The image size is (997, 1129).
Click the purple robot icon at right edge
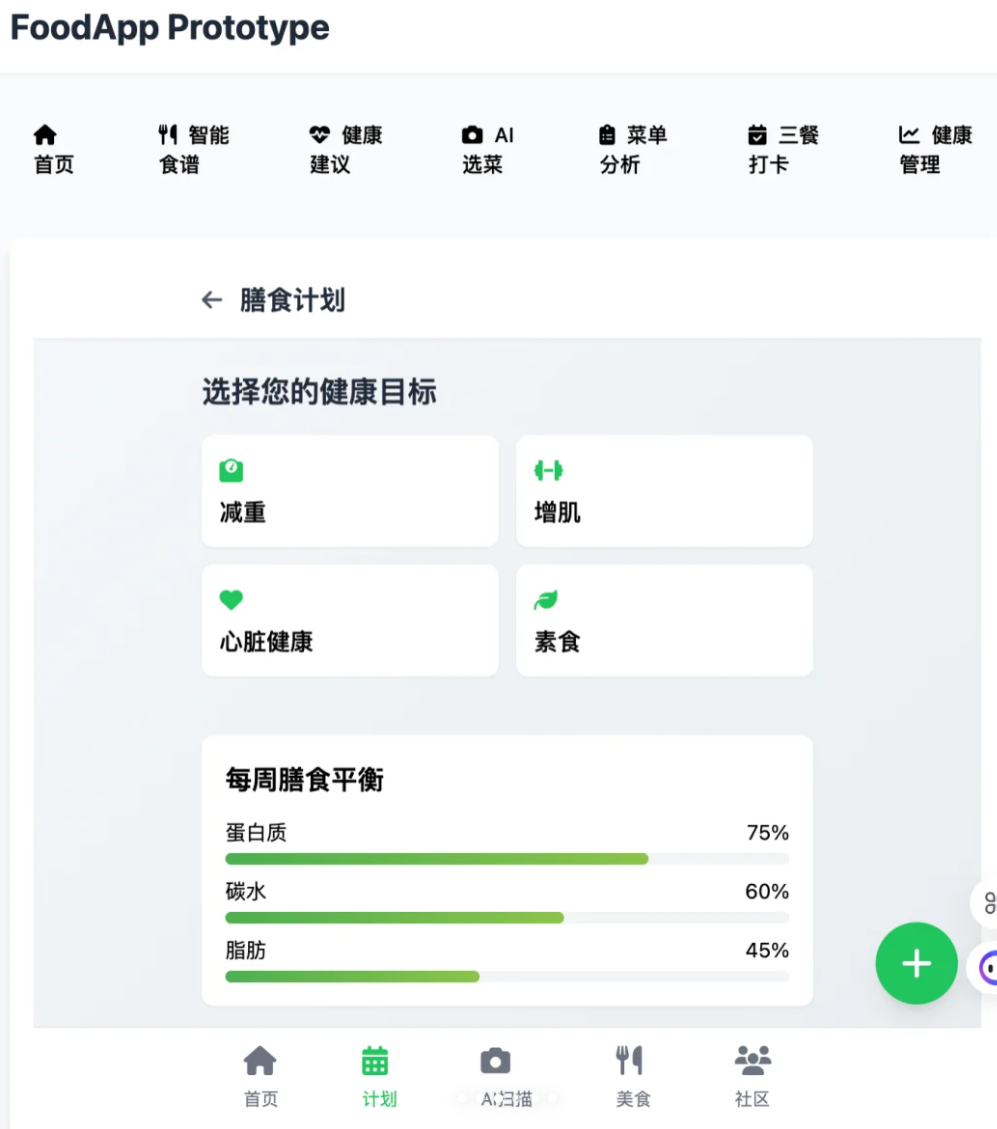pyautogui.click(x=987, y=967)
